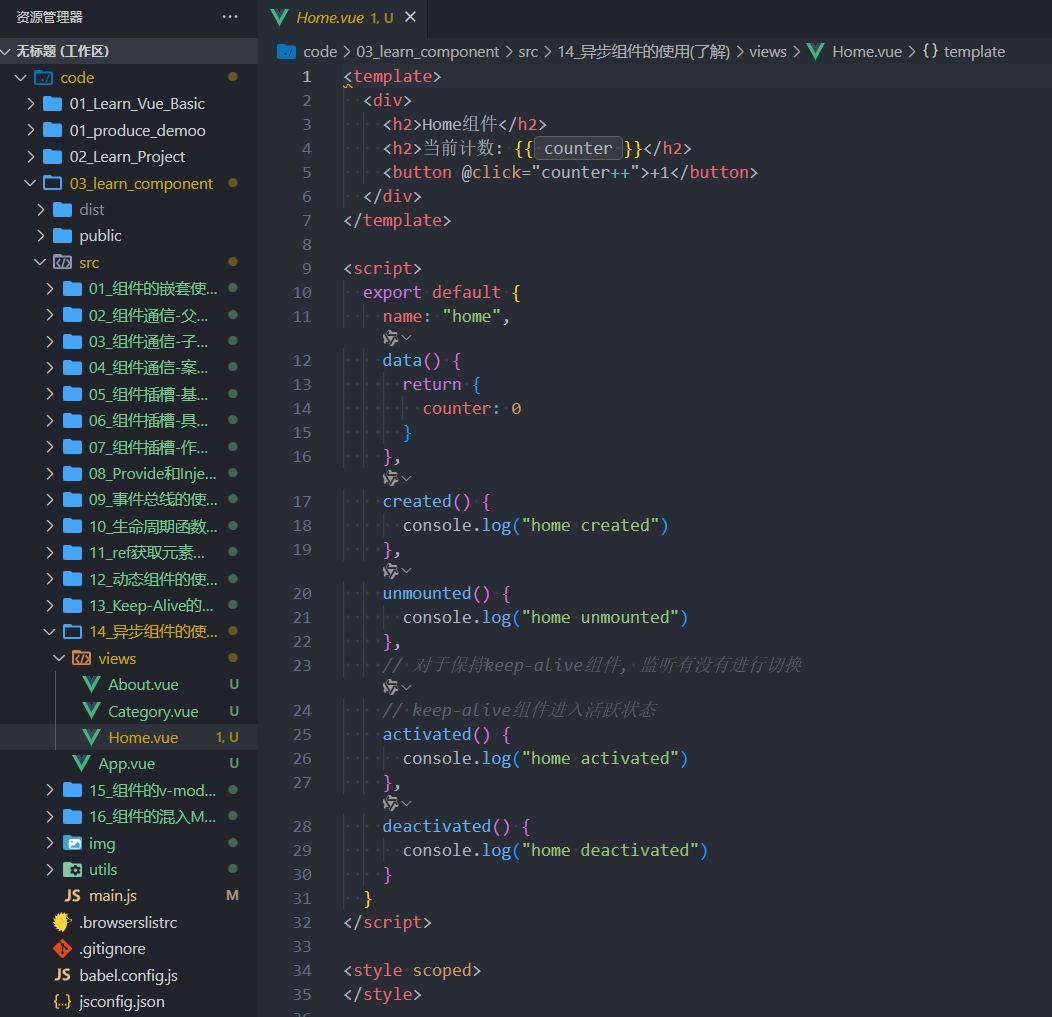Click JS icon of main.js file
The width and height of the screenshot is (1052, 1017).
click(x=72, y=896)
